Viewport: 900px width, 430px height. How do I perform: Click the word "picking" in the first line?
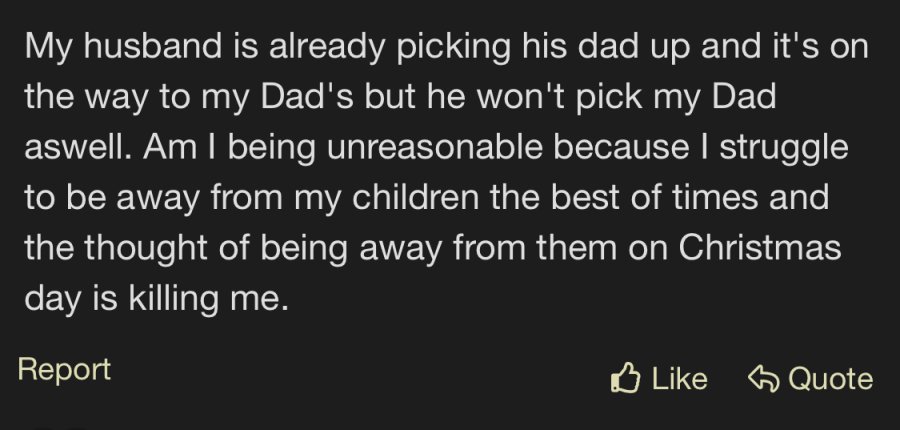click(453, 47)
